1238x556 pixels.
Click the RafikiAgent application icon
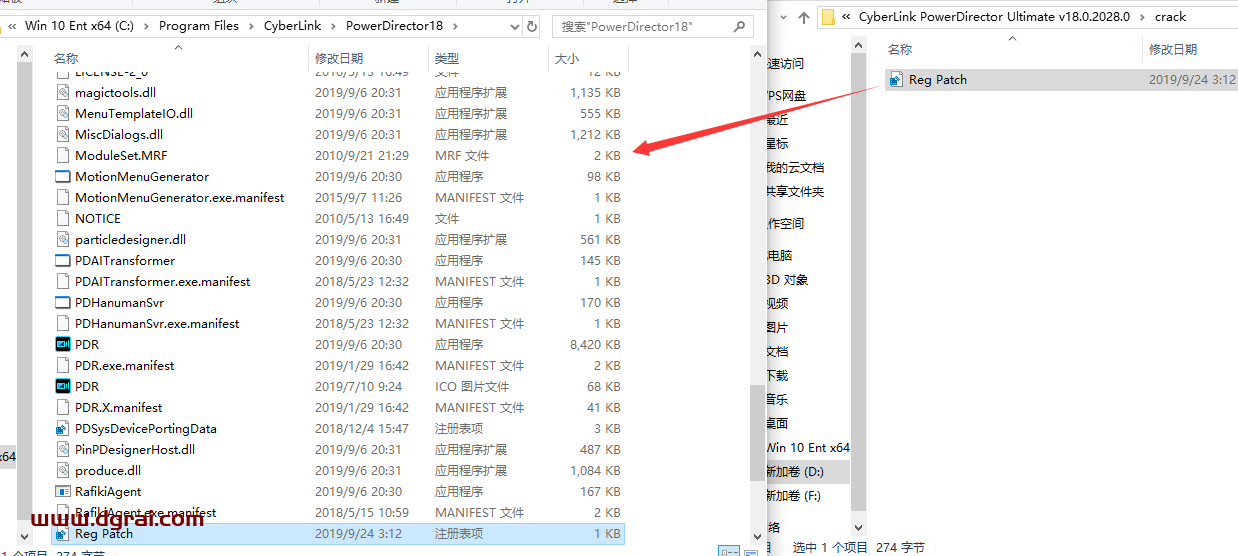63,491
